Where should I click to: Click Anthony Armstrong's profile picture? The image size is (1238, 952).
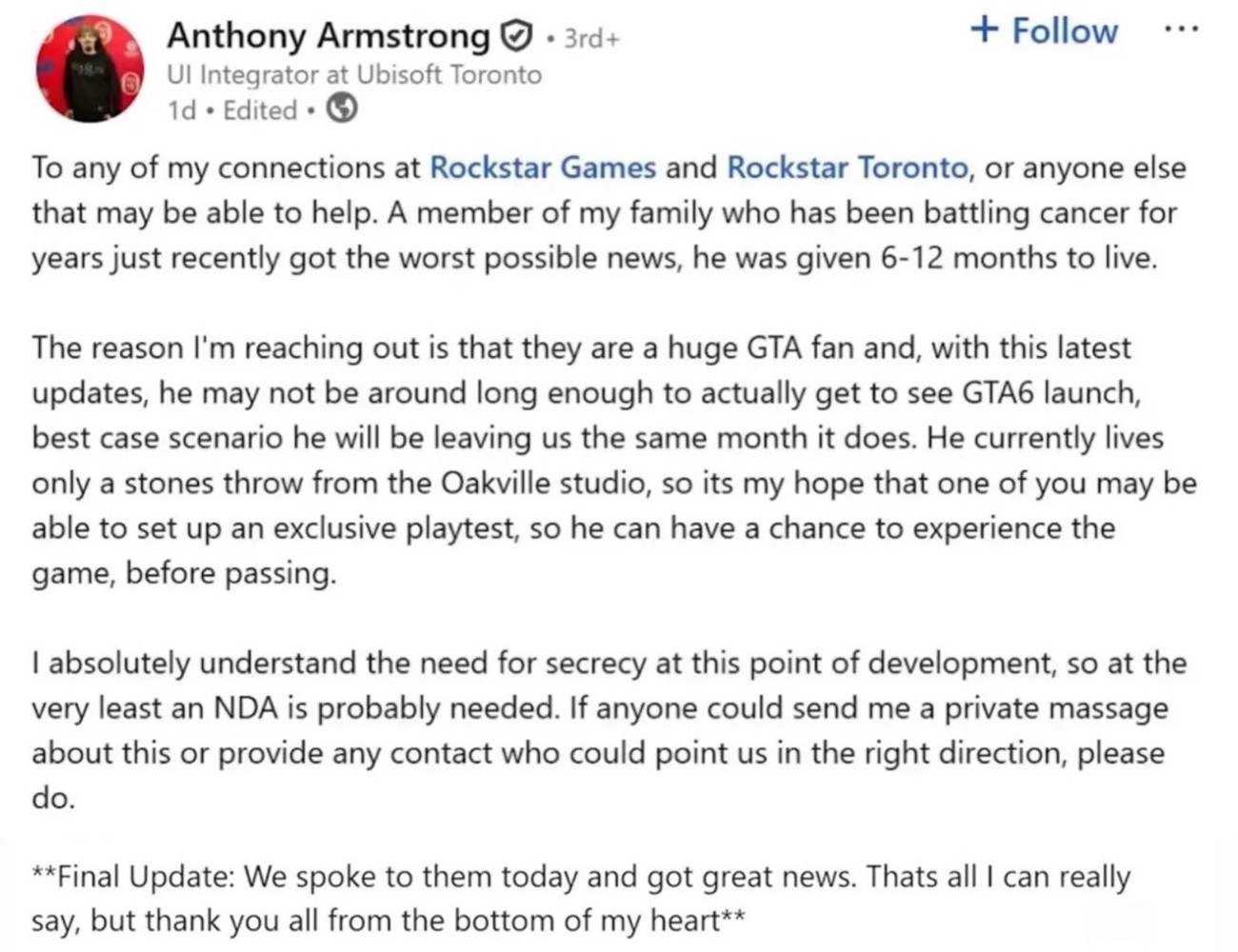pos(90,69)
